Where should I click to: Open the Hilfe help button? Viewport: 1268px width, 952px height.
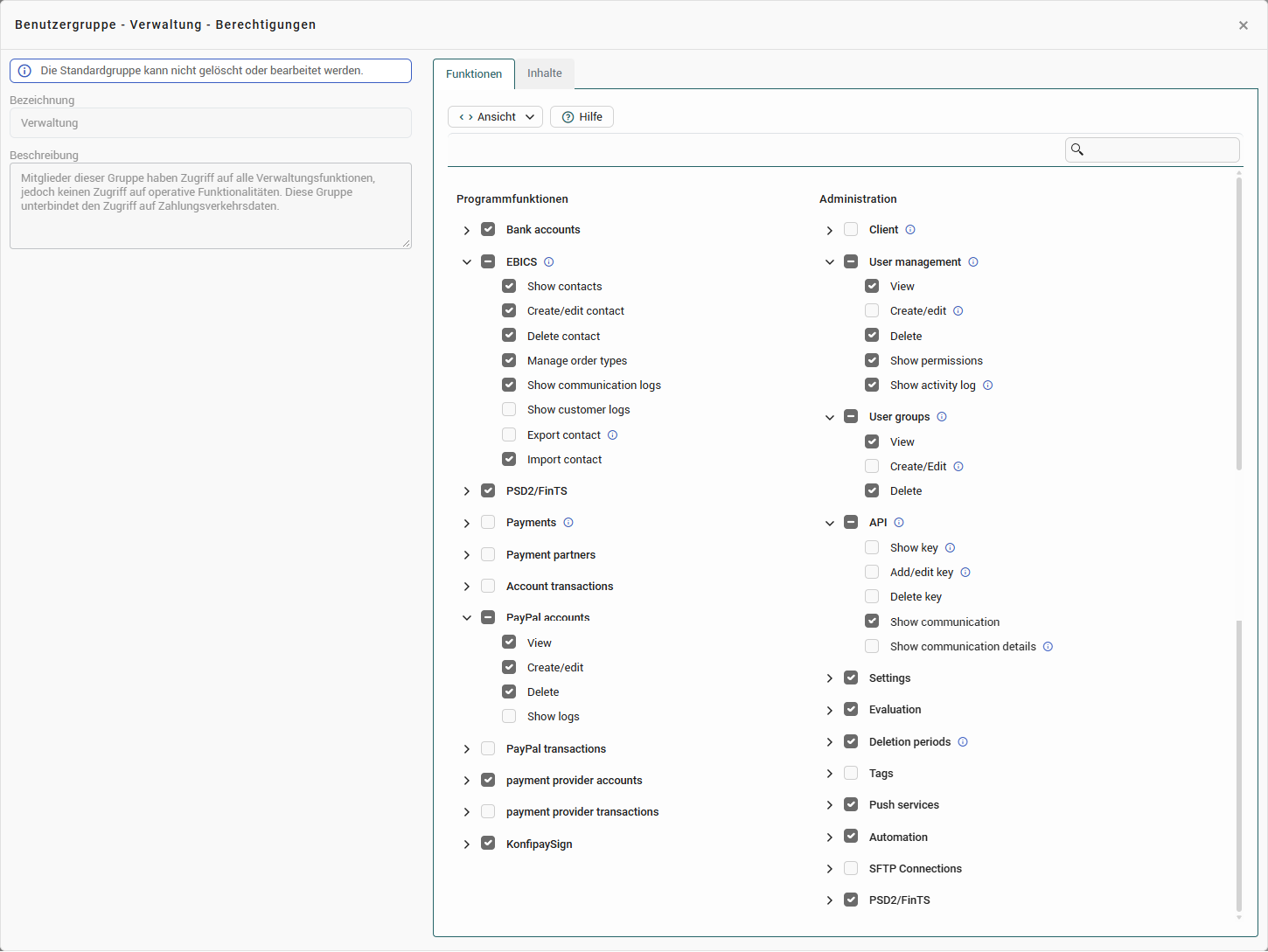click(x=582, y=117)
